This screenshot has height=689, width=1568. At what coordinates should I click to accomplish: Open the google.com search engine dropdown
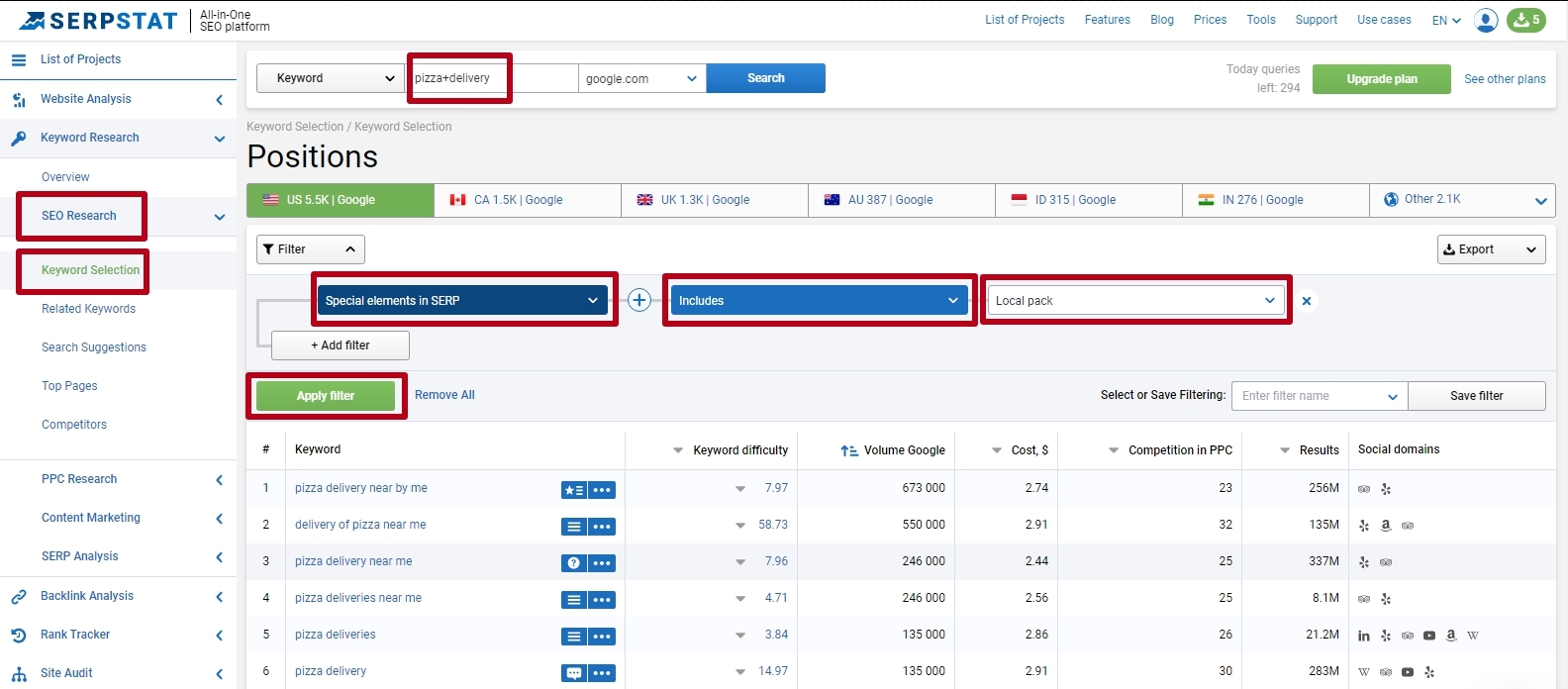642,78
